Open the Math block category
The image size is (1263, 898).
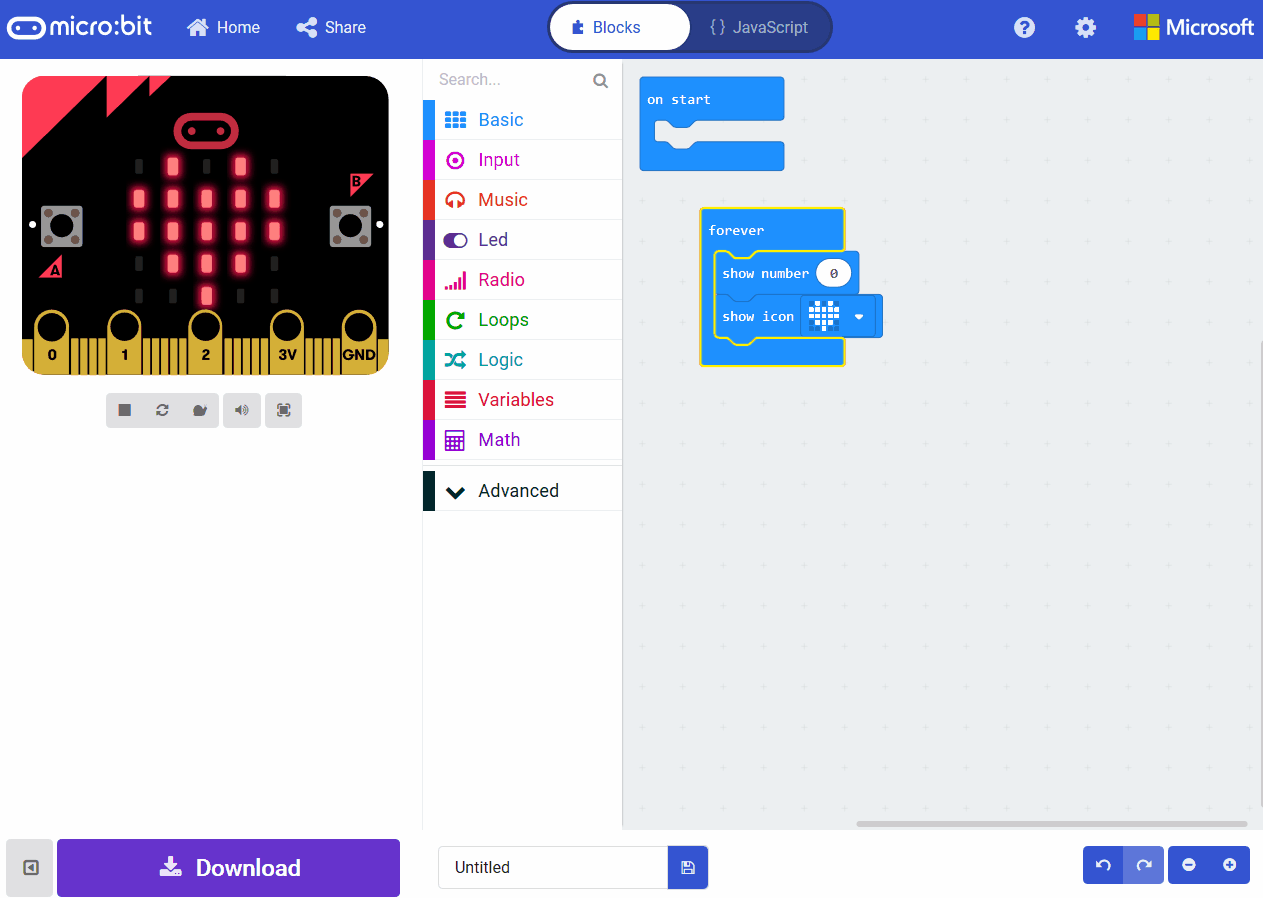point(522,440)
